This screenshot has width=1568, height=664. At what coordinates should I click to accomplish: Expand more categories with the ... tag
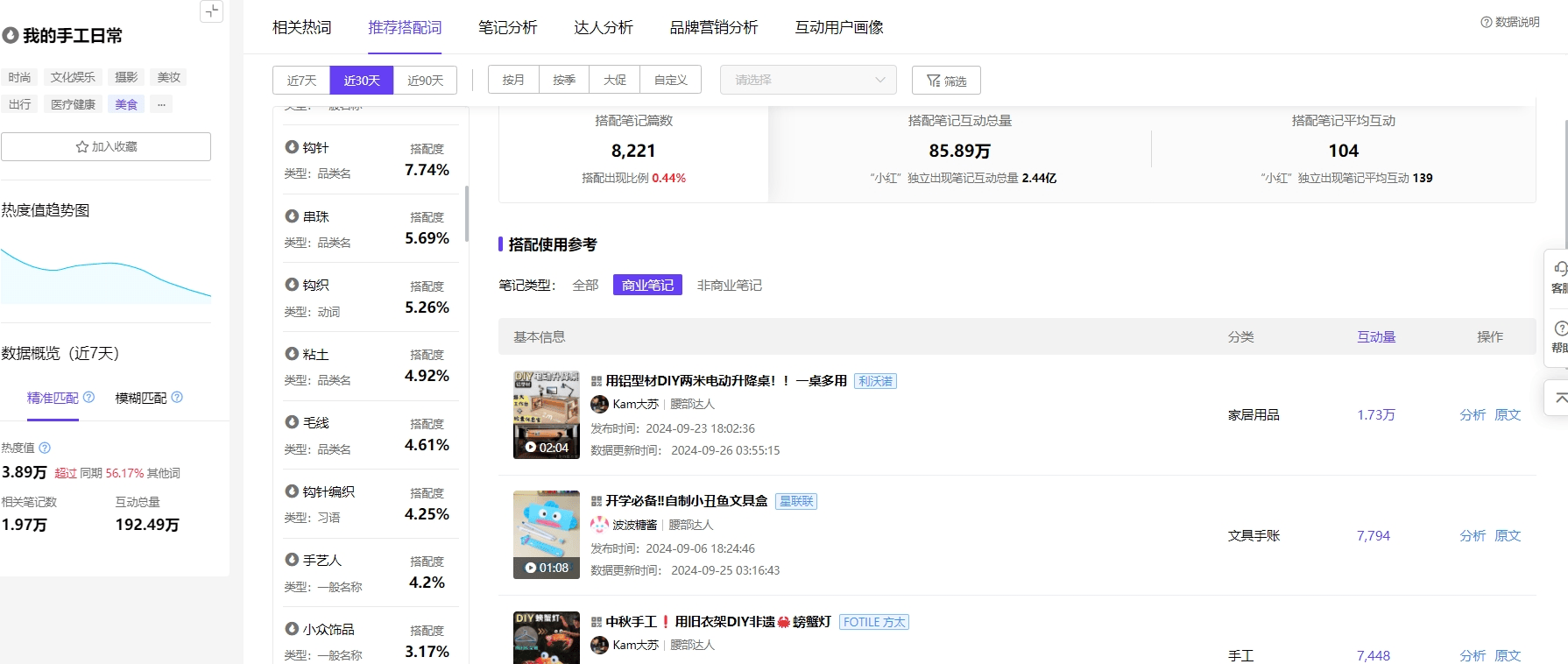(x=161, y=104)
